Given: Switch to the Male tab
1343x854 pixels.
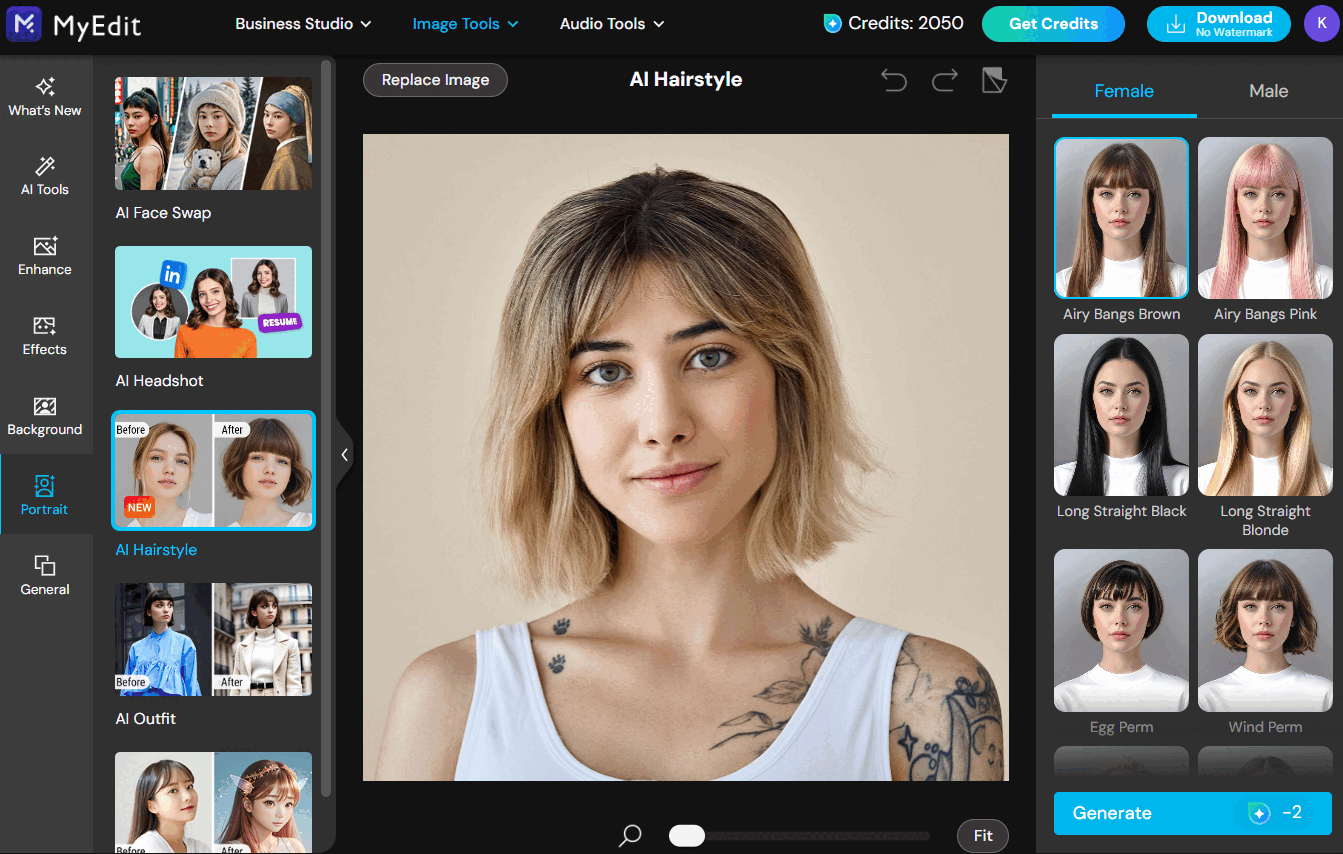Looking at the screenshot, I should pos(1268,91).
